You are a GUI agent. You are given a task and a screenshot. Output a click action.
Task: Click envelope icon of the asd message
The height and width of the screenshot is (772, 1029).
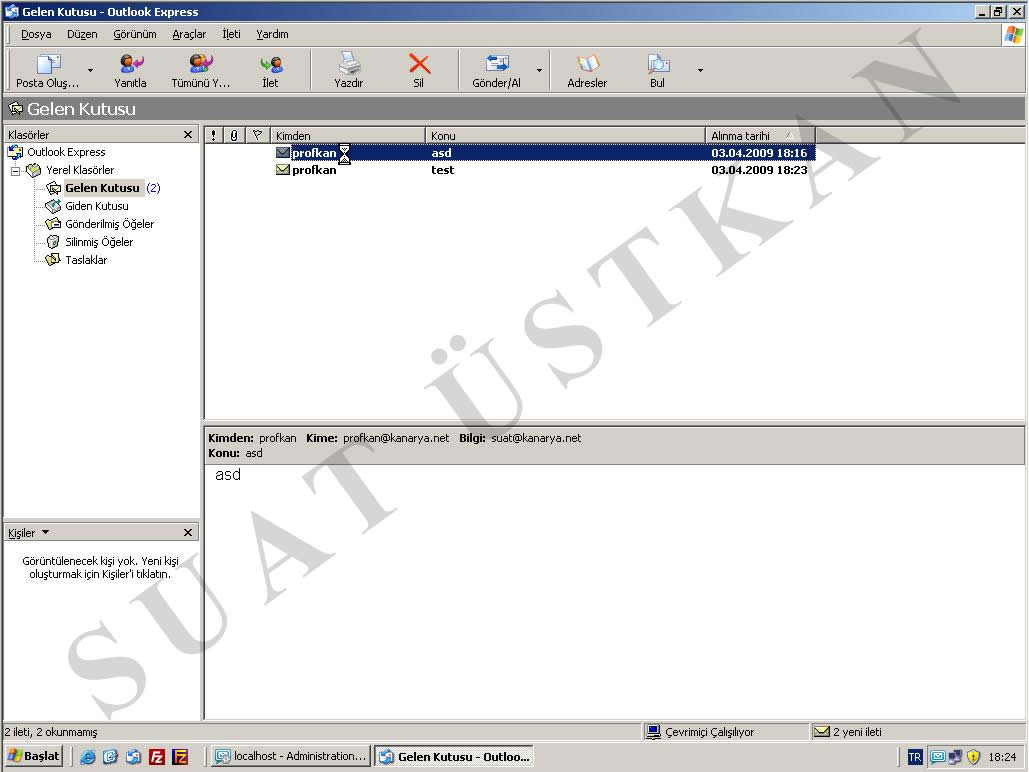283,153
